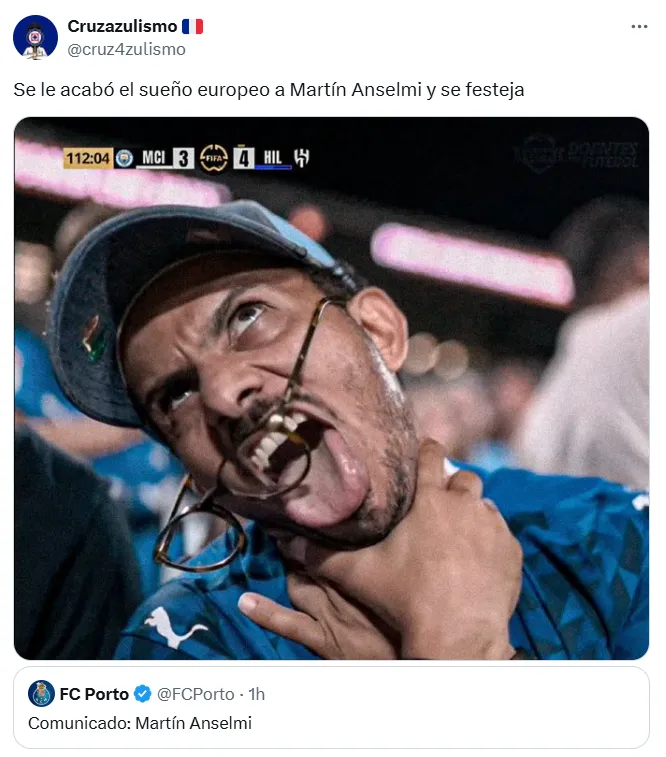Viewport: 666px width, 757px height.
Task: Click the French flag emoji beside Cruzazulismo
Action: [x=193, y=26]
